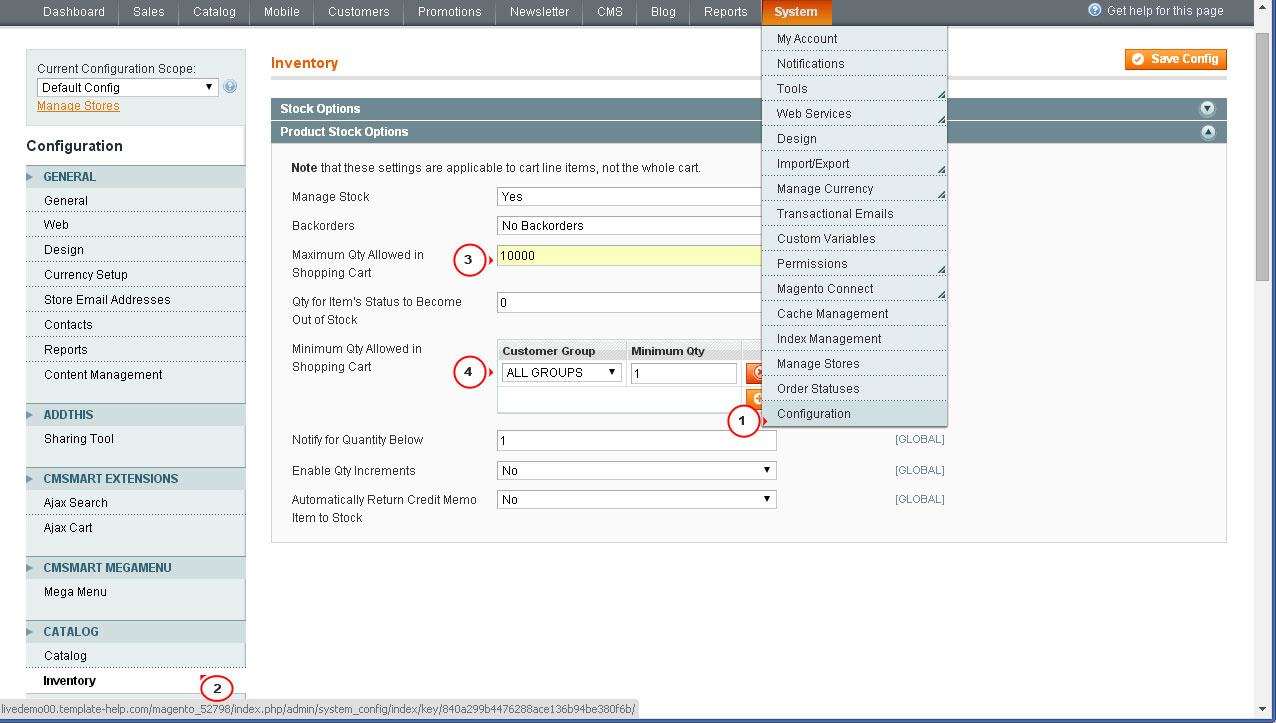Open the Sales menu

pyautogui.click(x=149, y=12)
